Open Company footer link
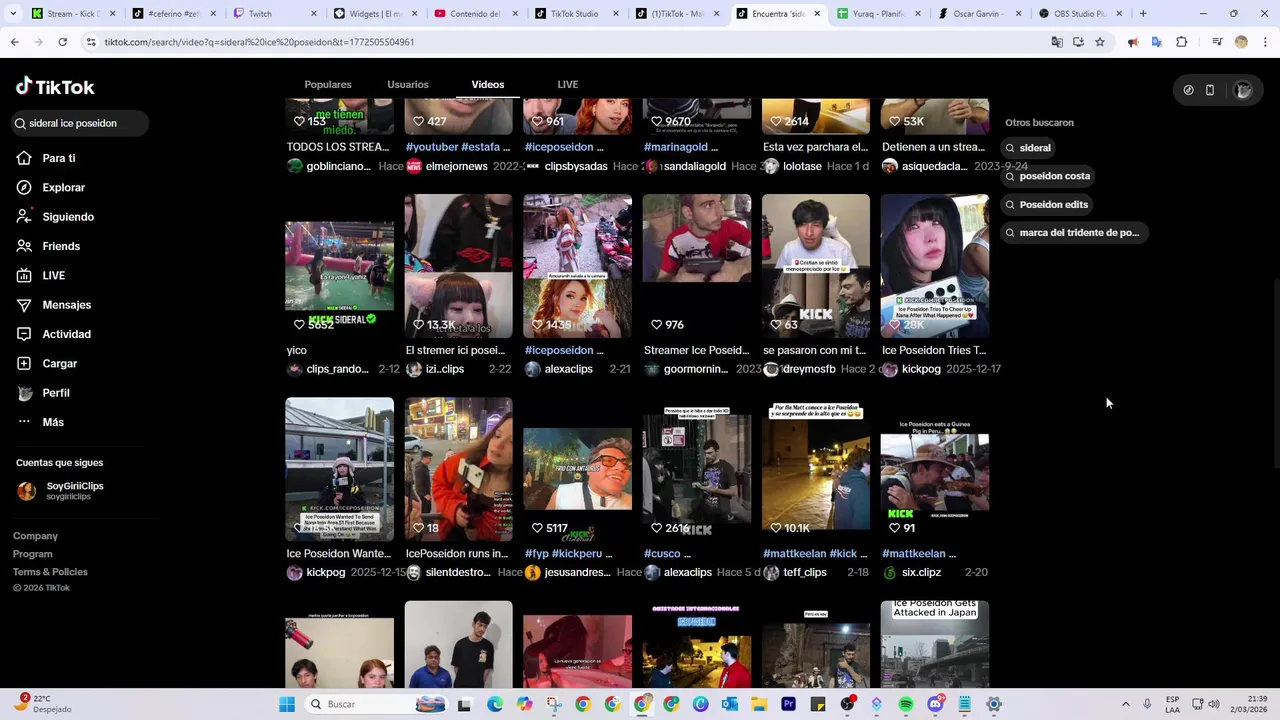Screen dimensions: 1280x720 pos(35,536)
